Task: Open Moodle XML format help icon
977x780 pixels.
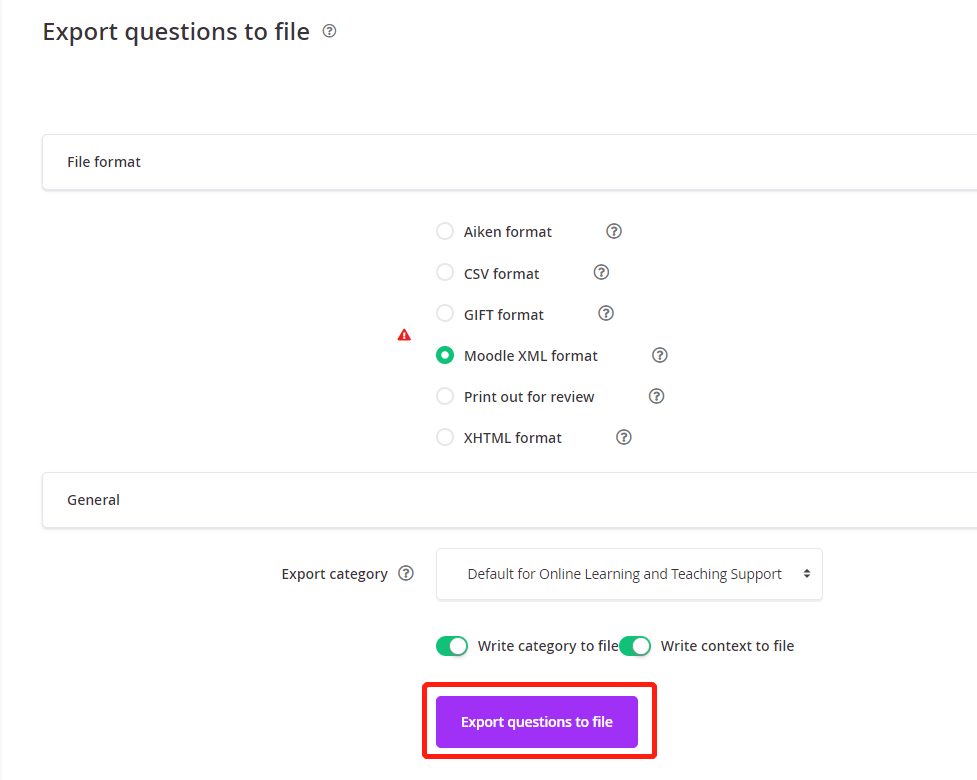Action: tap(659, 355)
